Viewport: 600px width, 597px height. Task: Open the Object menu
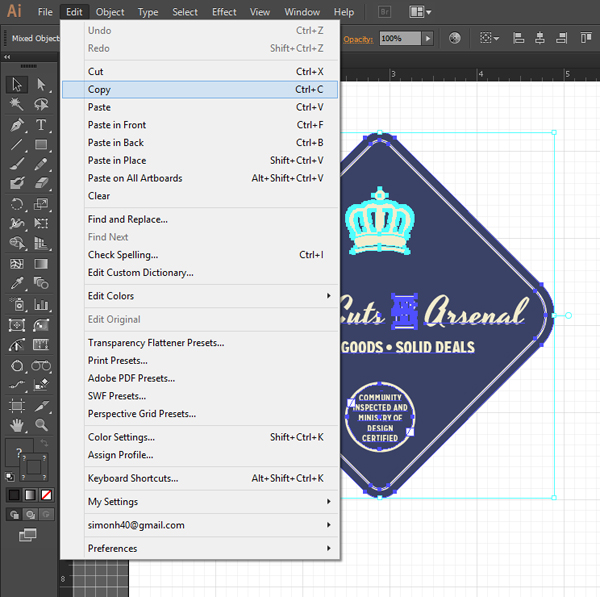[110, 12]
